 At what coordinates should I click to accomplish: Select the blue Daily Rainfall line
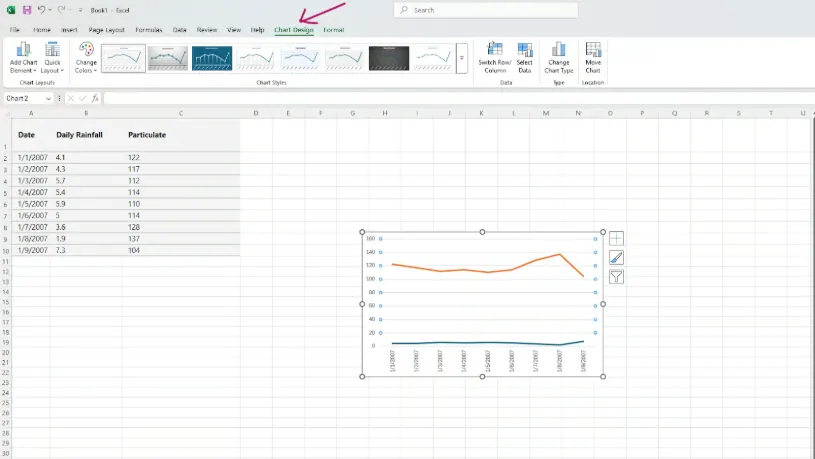click(489, 343)
